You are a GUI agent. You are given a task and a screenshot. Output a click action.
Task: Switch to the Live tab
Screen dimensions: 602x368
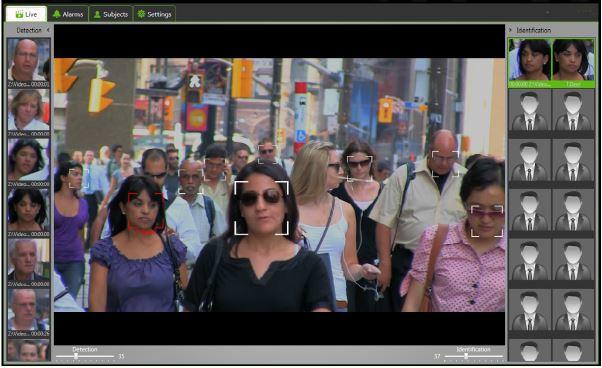tap(26, 14)
